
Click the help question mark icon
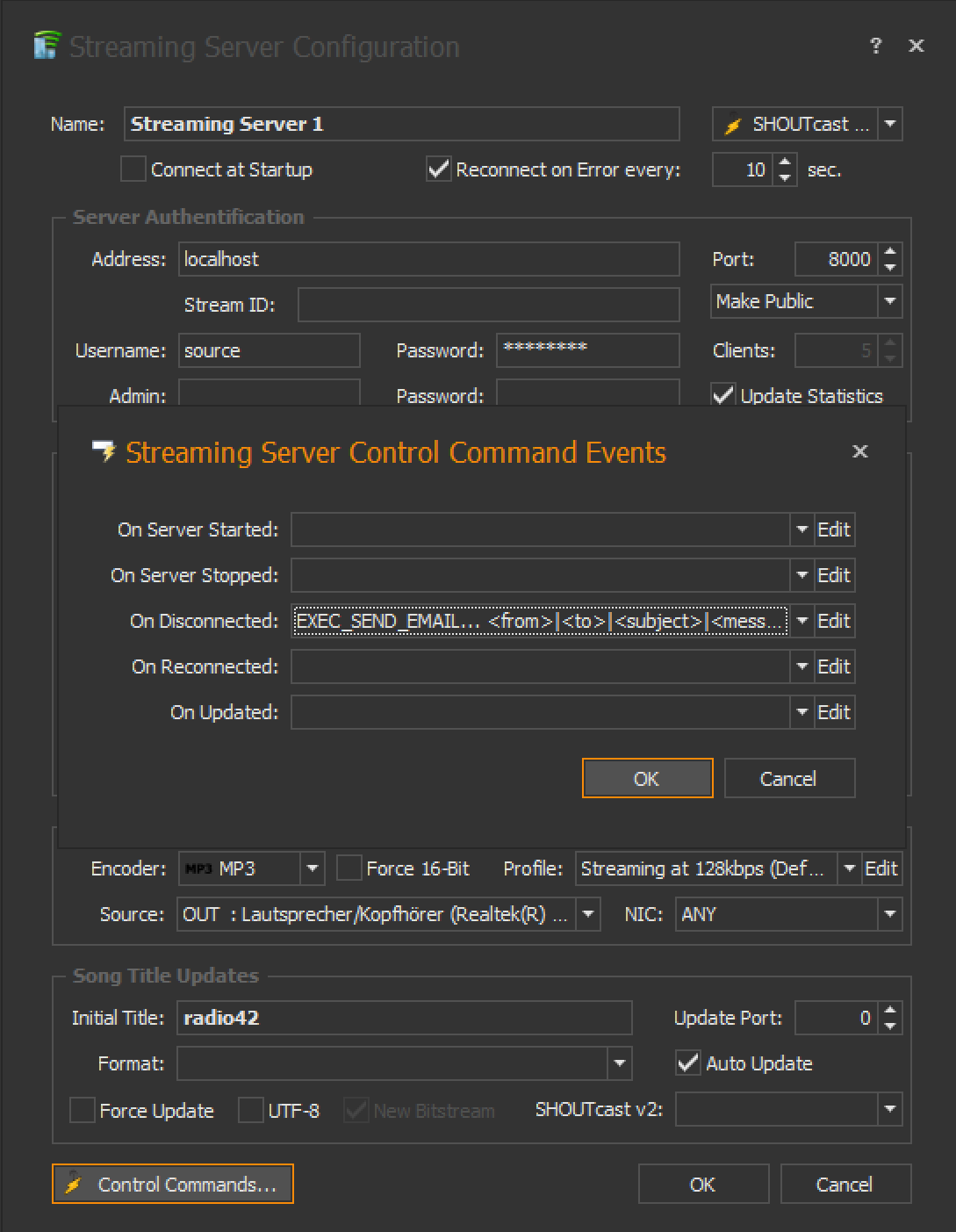pos(875,46)
